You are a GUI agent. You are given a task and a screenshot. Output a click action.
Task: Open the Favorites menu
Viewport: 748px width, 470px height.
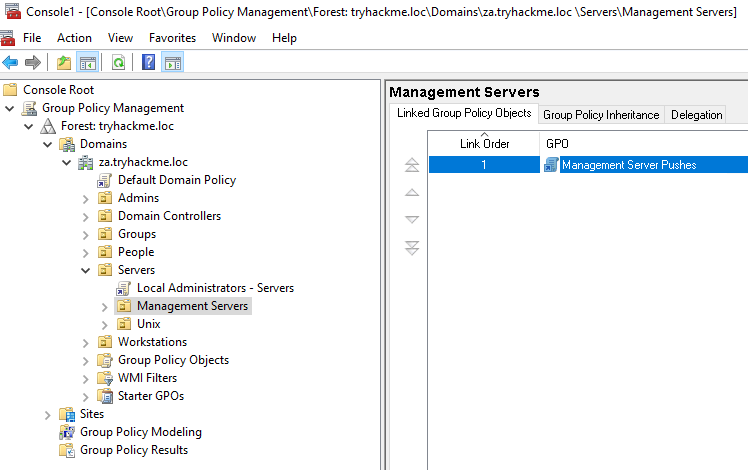(172, 38)
